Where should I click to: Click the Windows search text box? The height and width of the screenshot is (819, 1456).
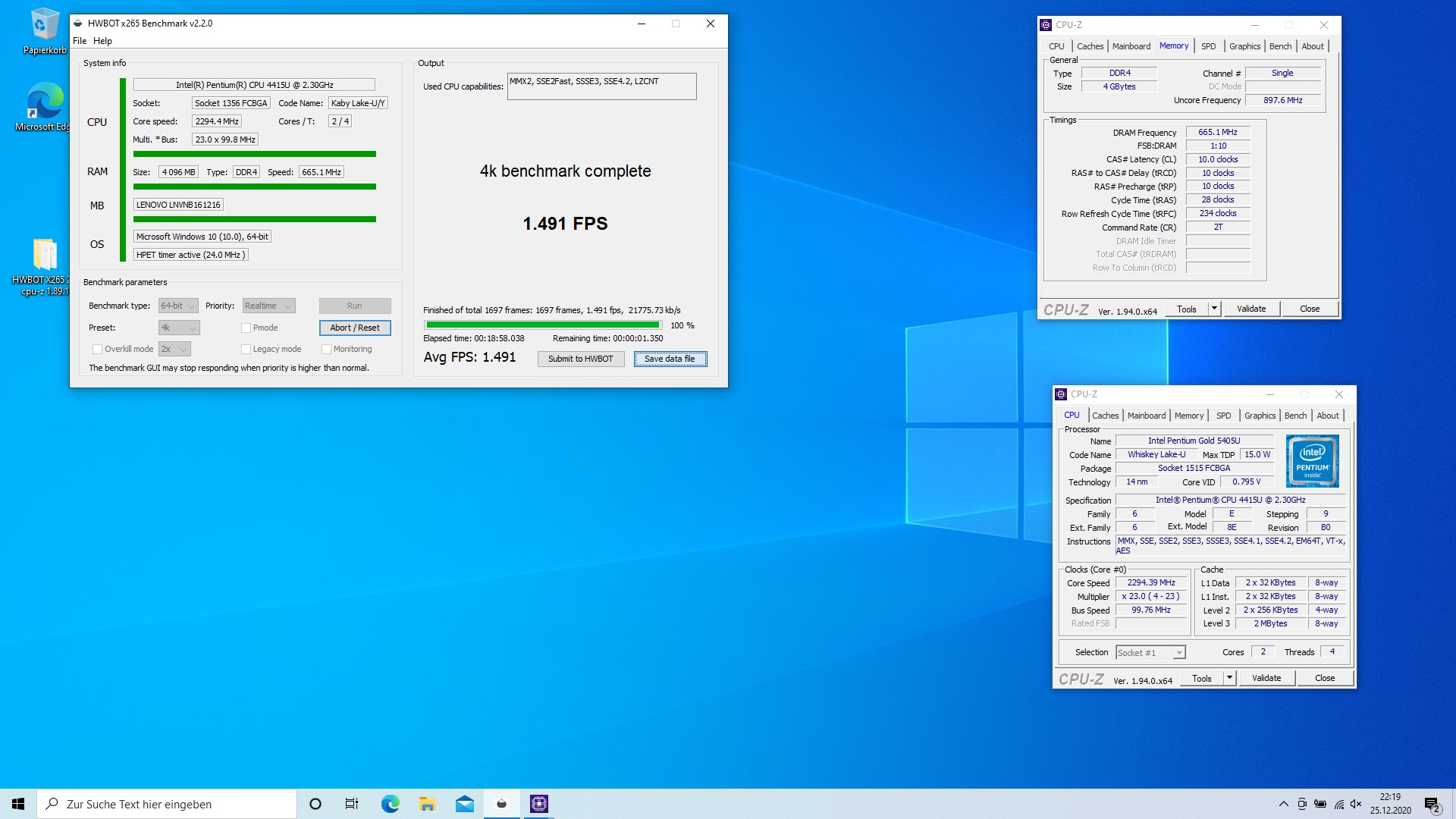(x=167, y=804)
